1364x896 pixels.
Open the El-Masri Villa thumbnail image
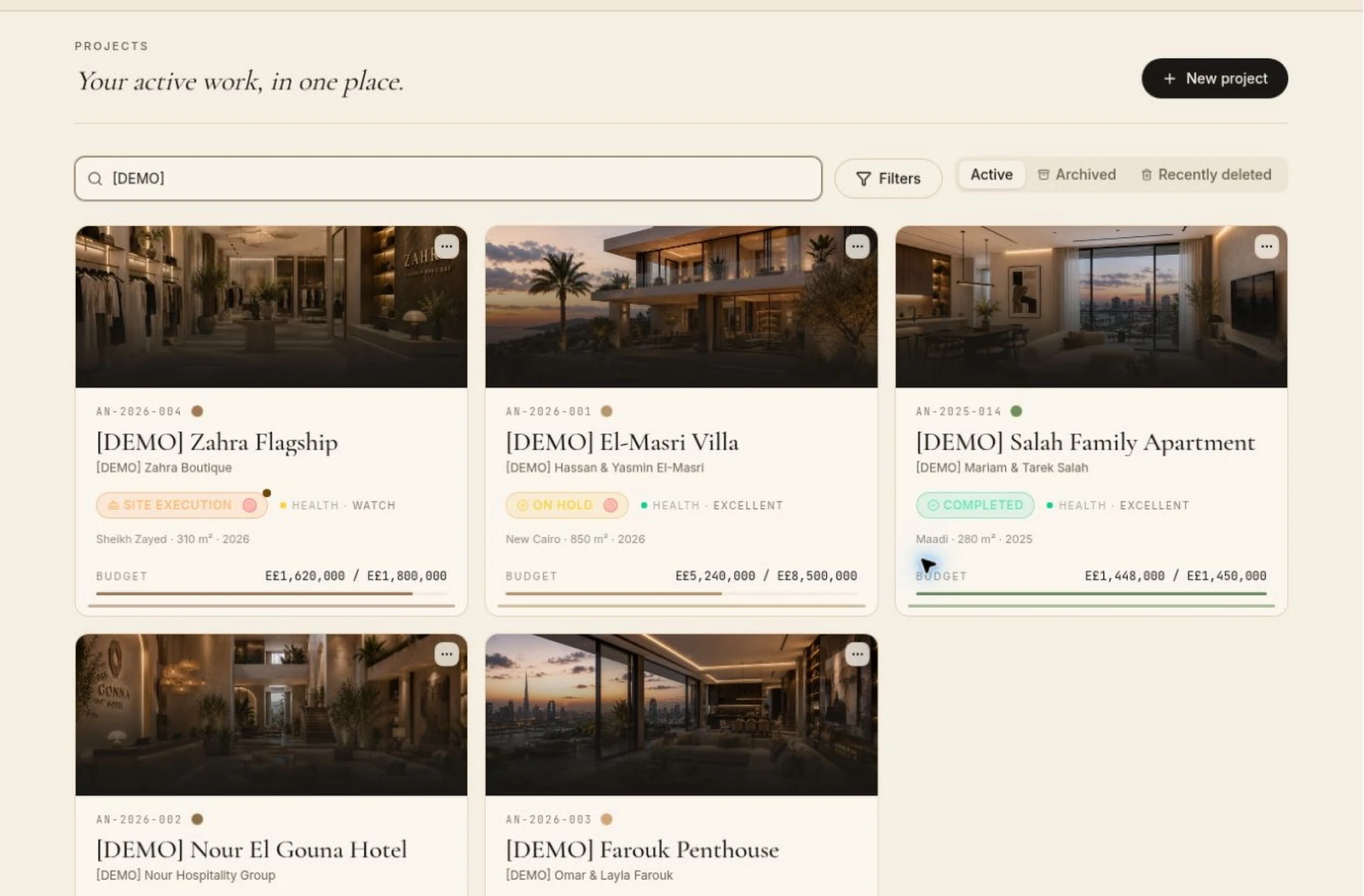[681, 307]
